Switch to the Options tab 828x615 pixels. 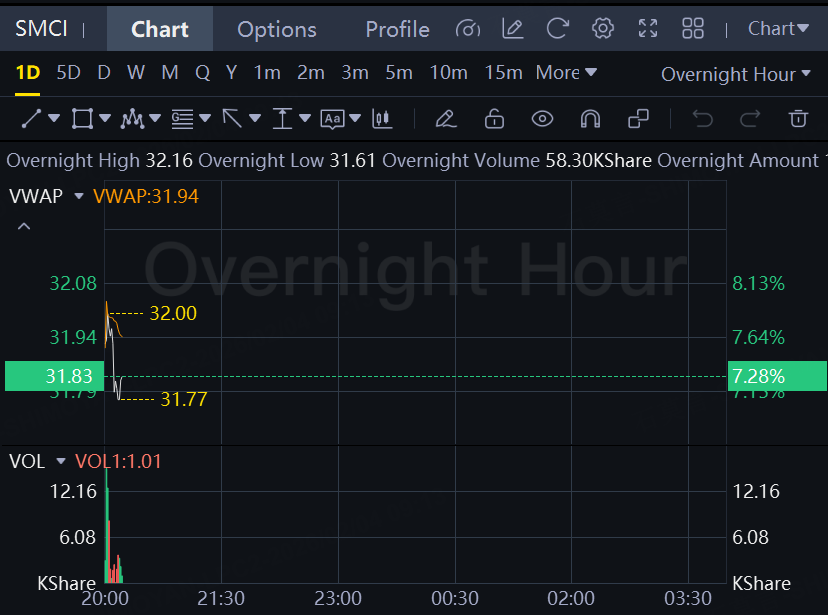[277, 30]
